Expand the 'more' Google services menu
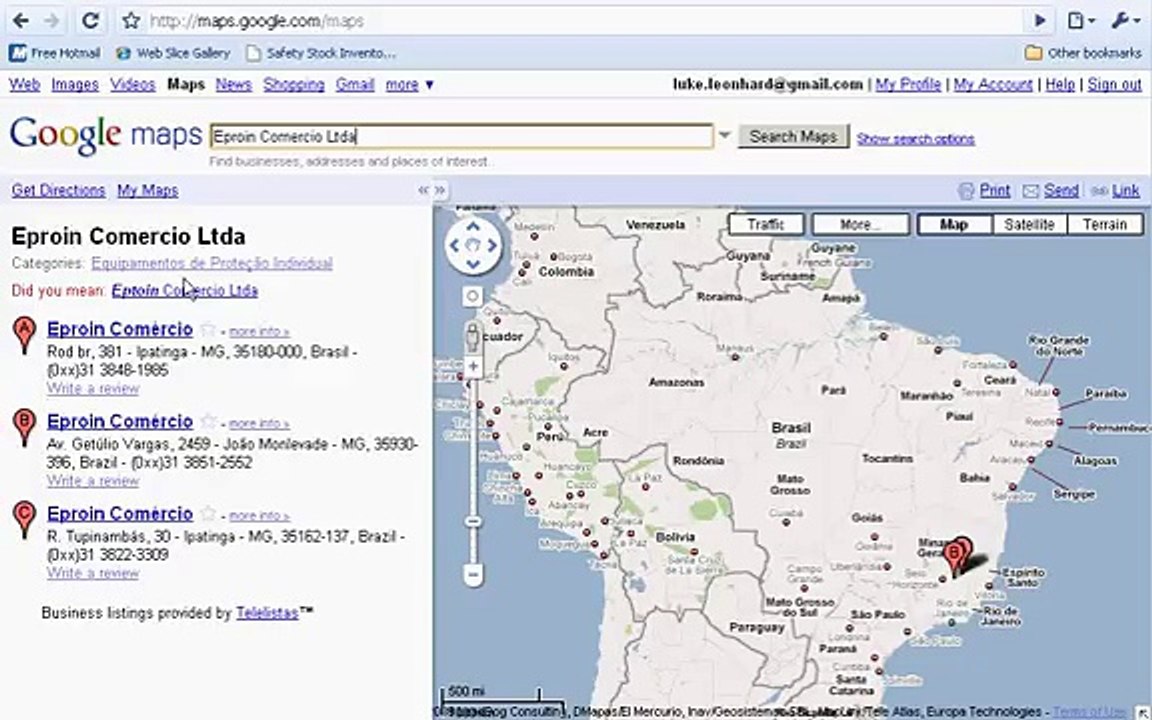Viewport: 1152px width, 720px height. coord(410,84)
